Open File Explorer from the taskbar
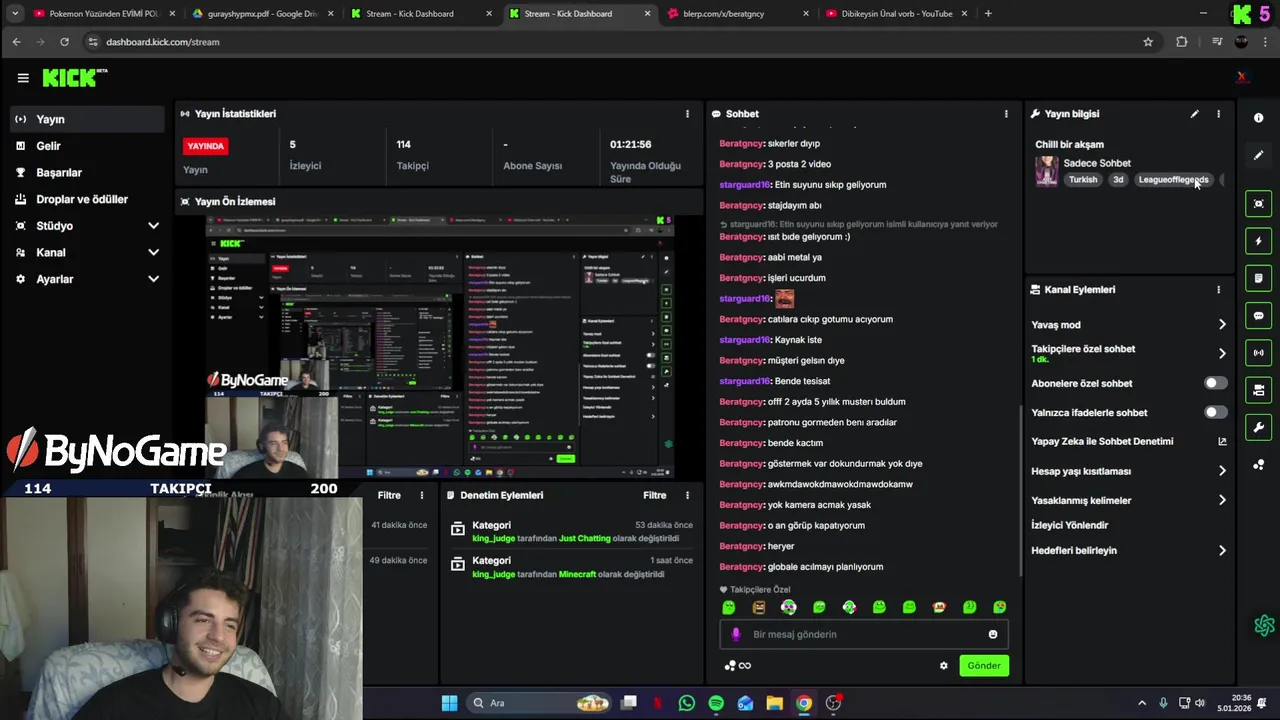 tap(774, 703)
